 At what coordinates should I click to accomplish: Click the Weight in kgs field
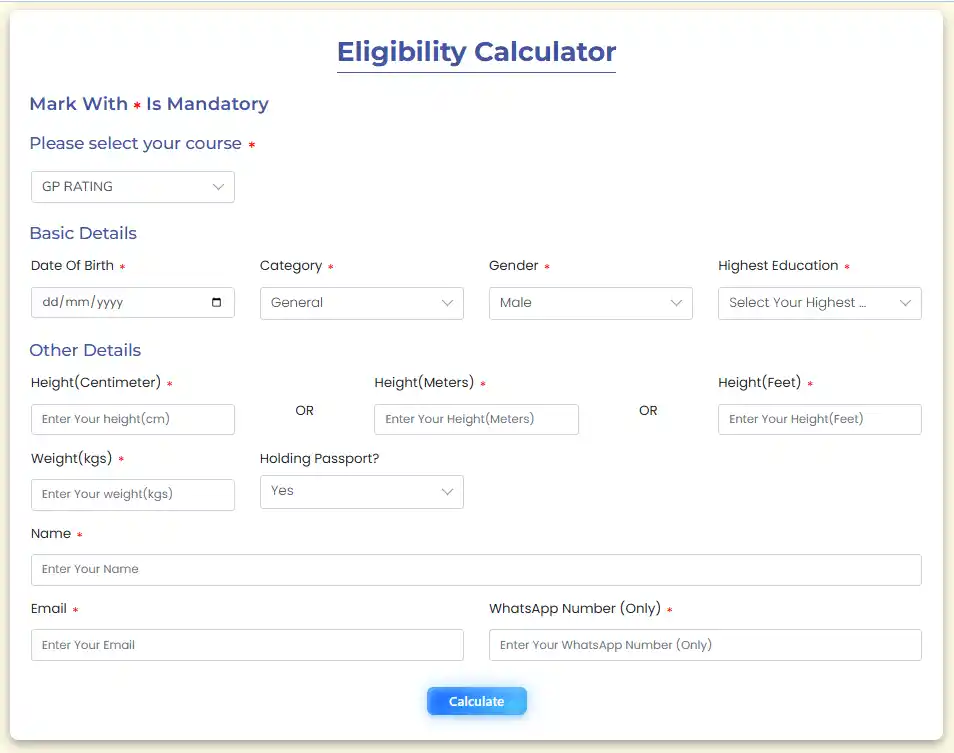coord(132,494)
